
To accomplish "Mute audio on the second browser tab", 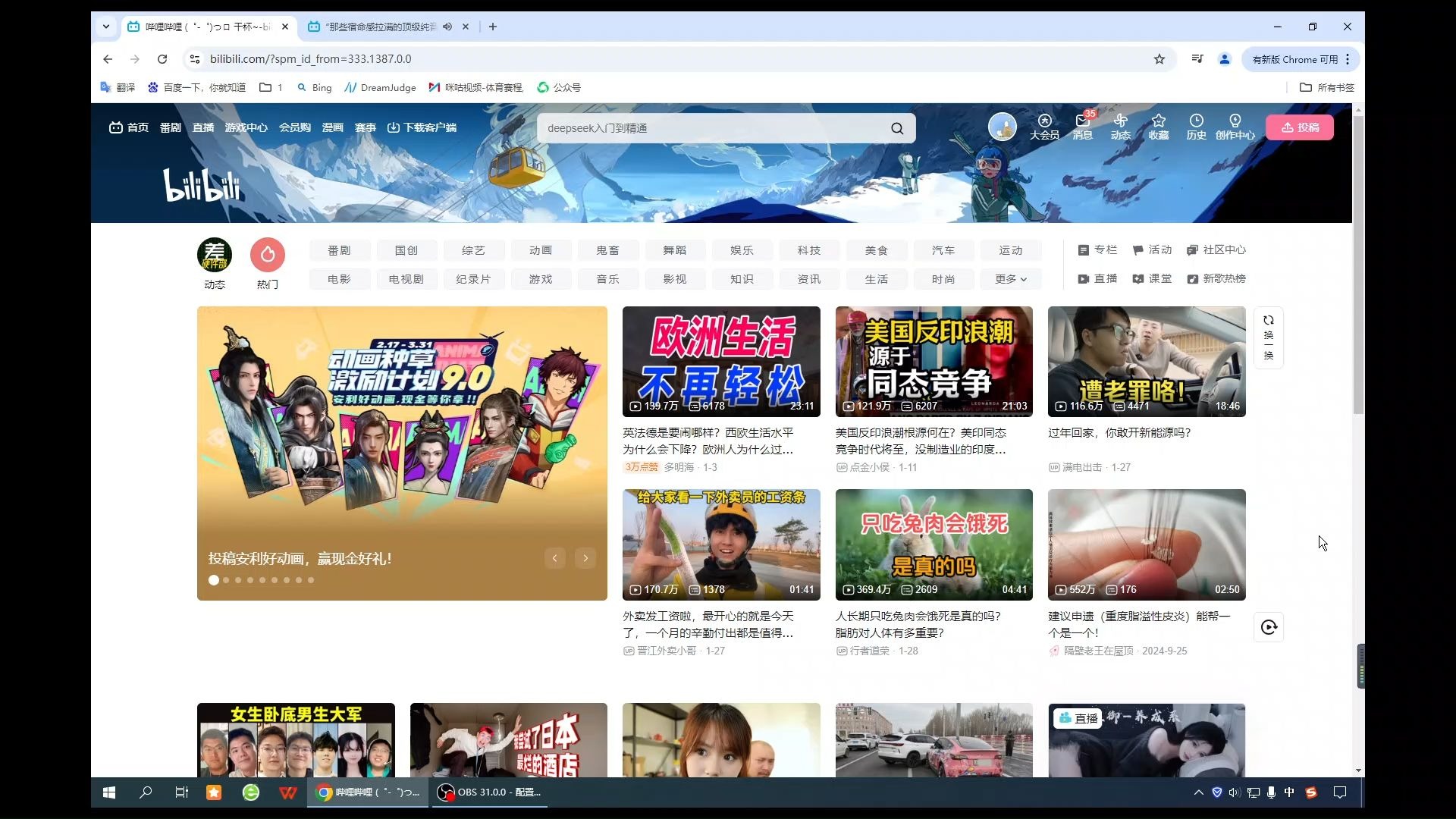I will click(x=447, y=27).
